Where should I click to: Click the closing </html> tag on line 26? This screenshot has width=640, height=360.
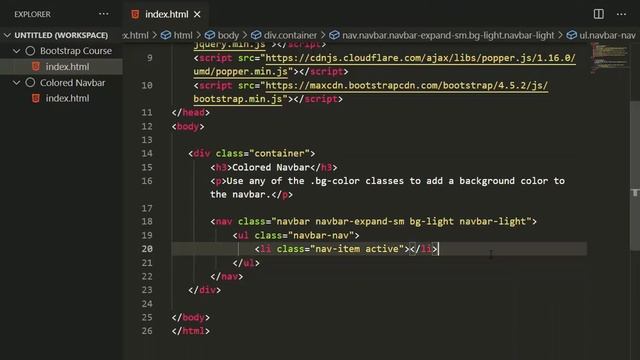coord(191,331)
